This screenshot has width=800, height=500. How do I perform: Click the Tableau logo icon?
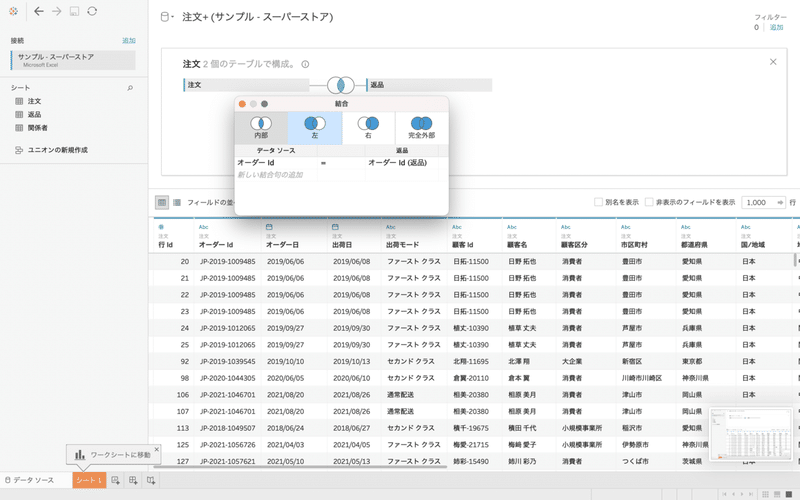coord(13,11)
